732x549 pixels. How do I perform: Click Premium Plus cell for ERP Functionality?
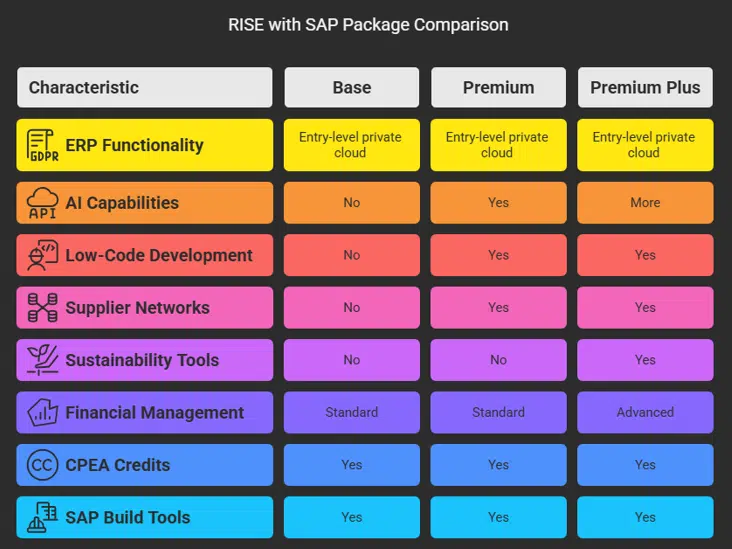(645, 145)
